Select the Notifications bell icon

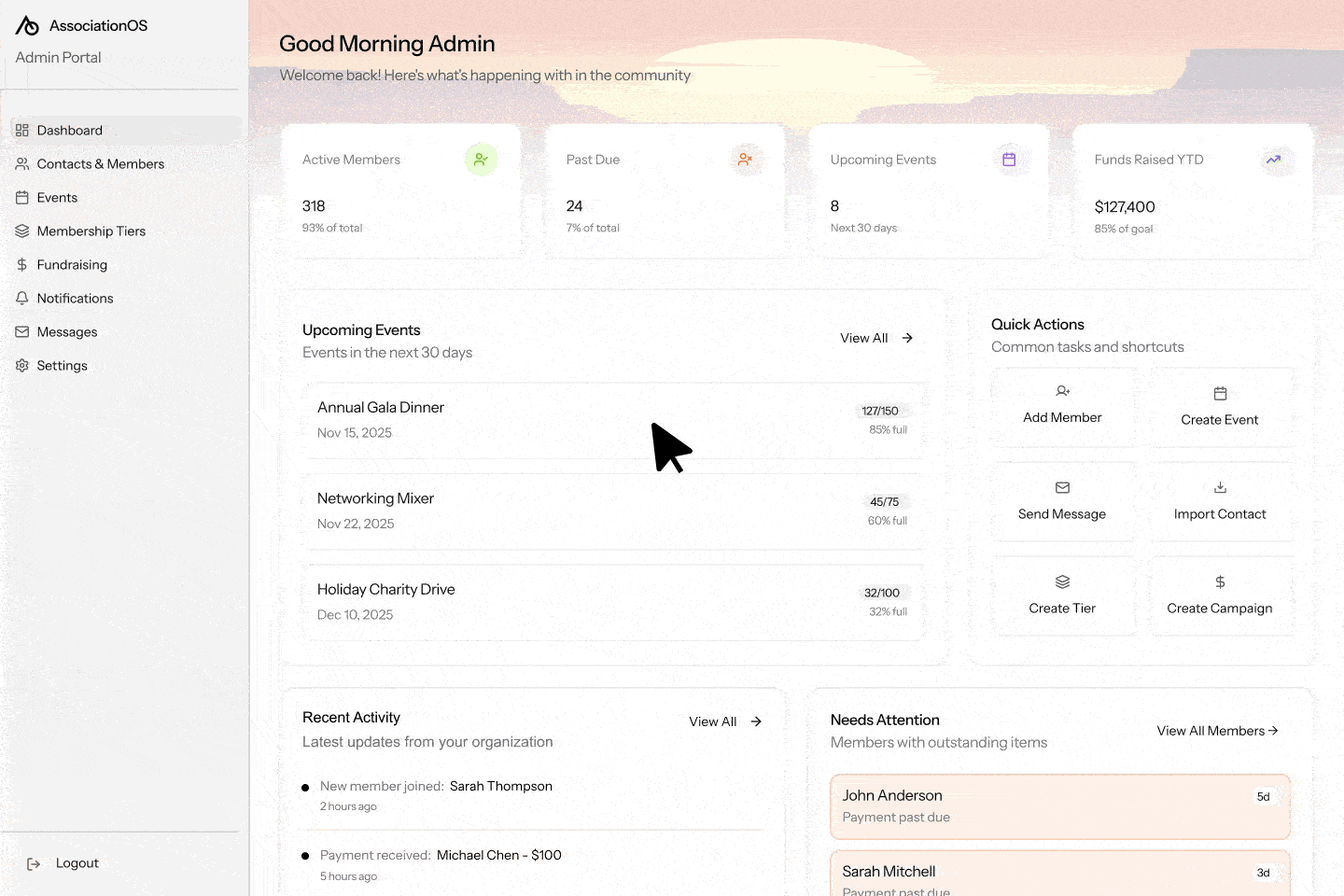point(22,298)
